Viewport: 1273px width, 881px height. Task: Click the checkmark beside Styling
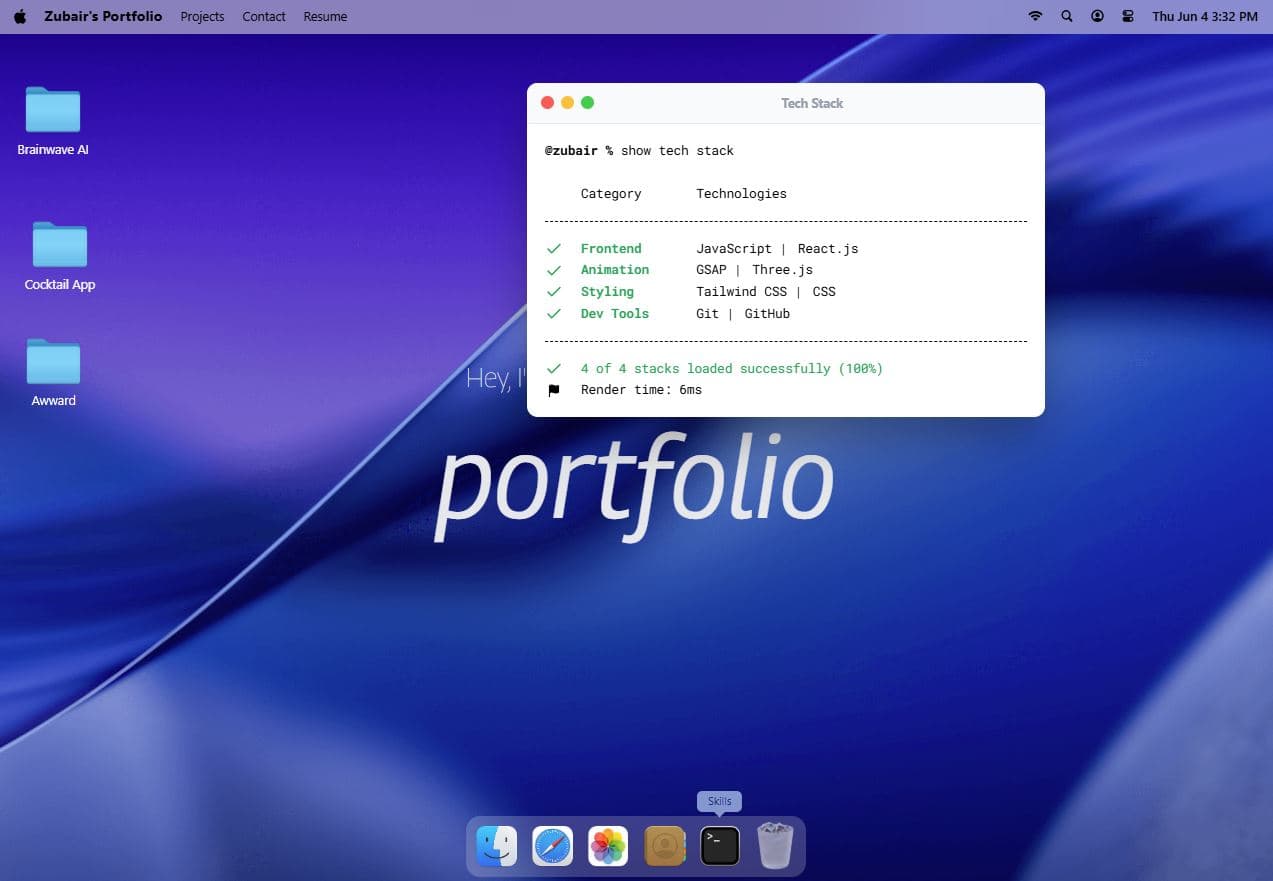[554, 292]
